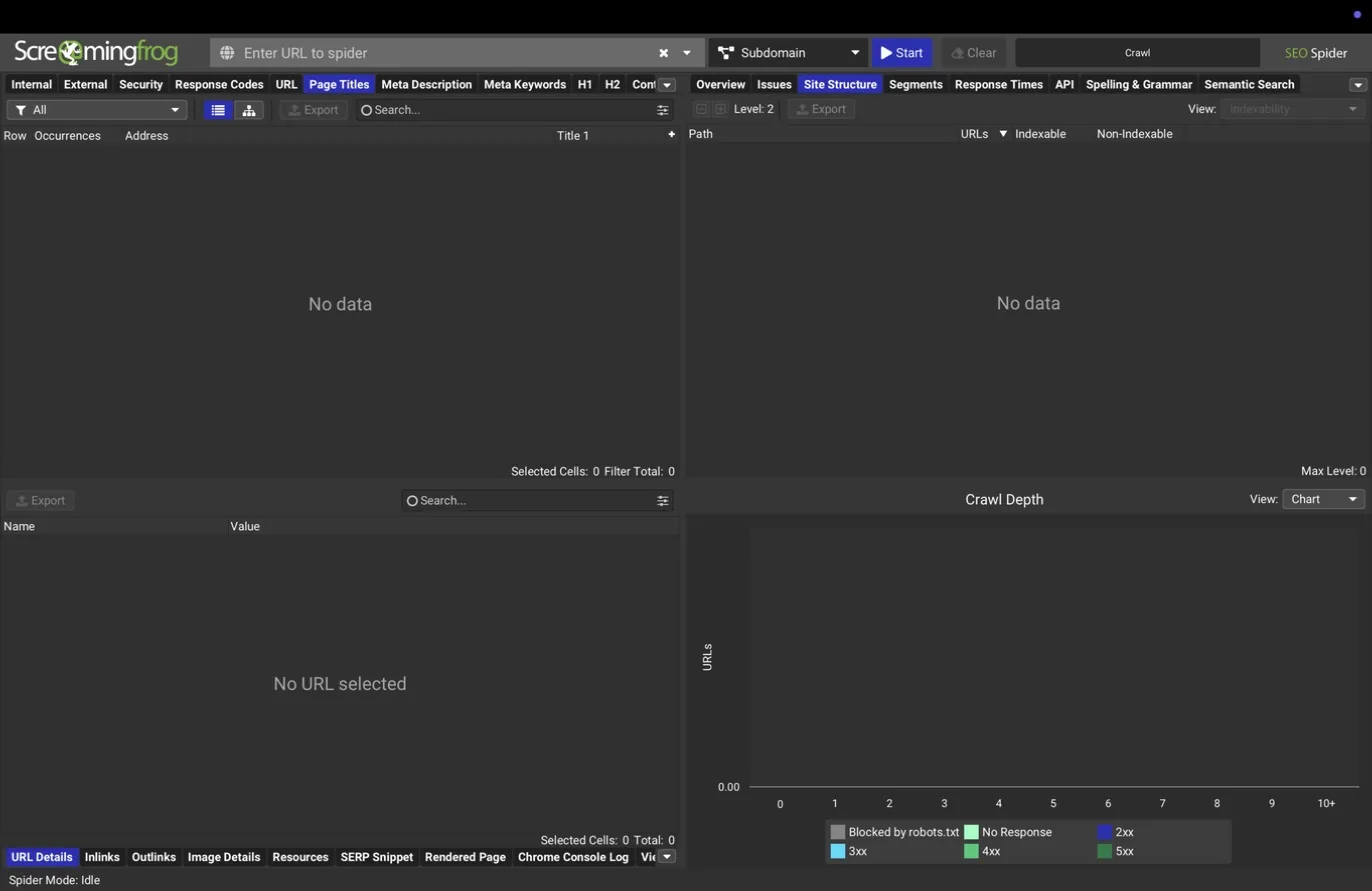The height and width of the screenshot is (891, 1372).
Task: Open the Meta Description tab
Action: (x=426, y=85)
